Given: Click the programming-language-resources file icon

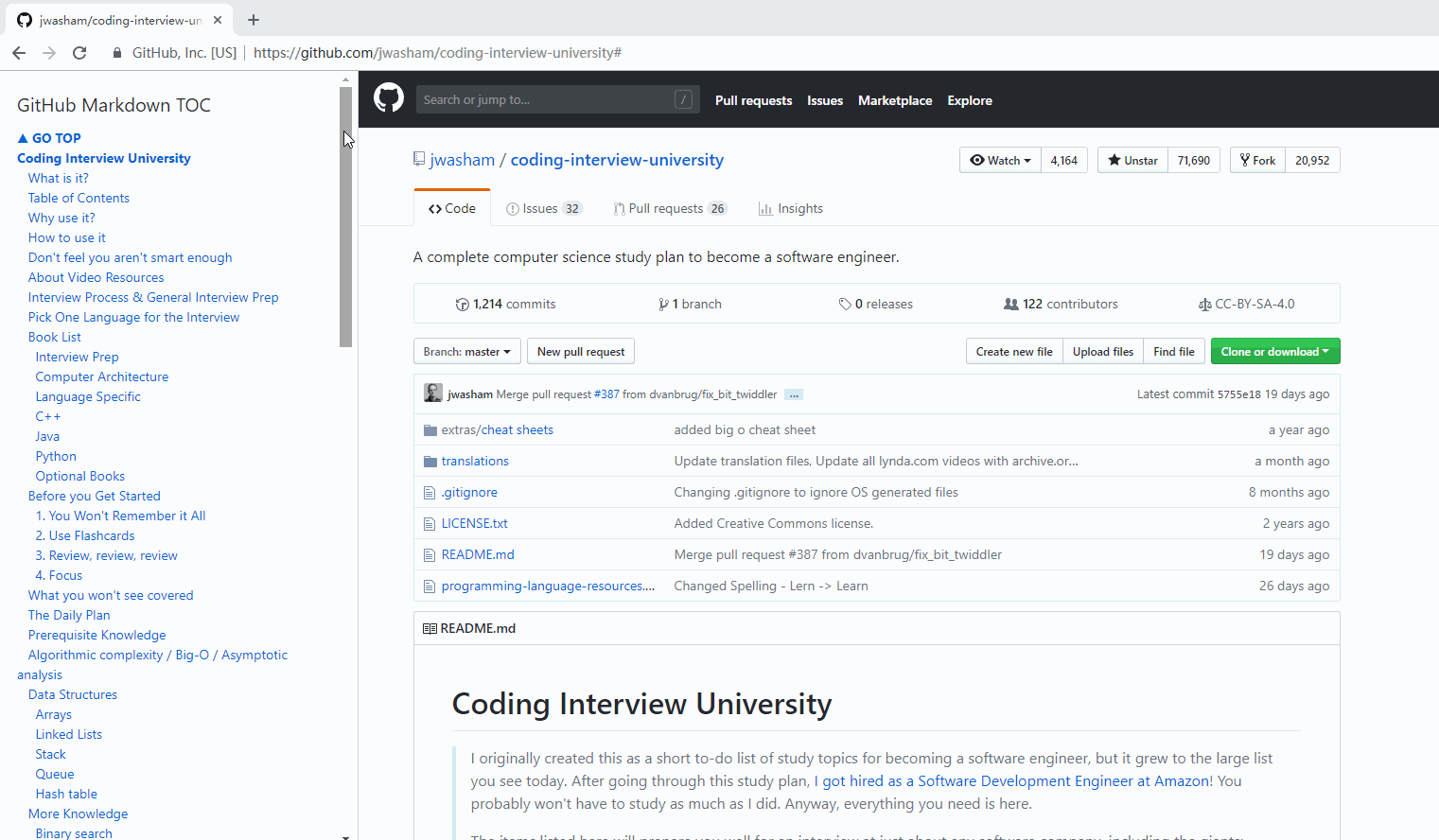Looking at the screenshot, I should coord(430,586).
